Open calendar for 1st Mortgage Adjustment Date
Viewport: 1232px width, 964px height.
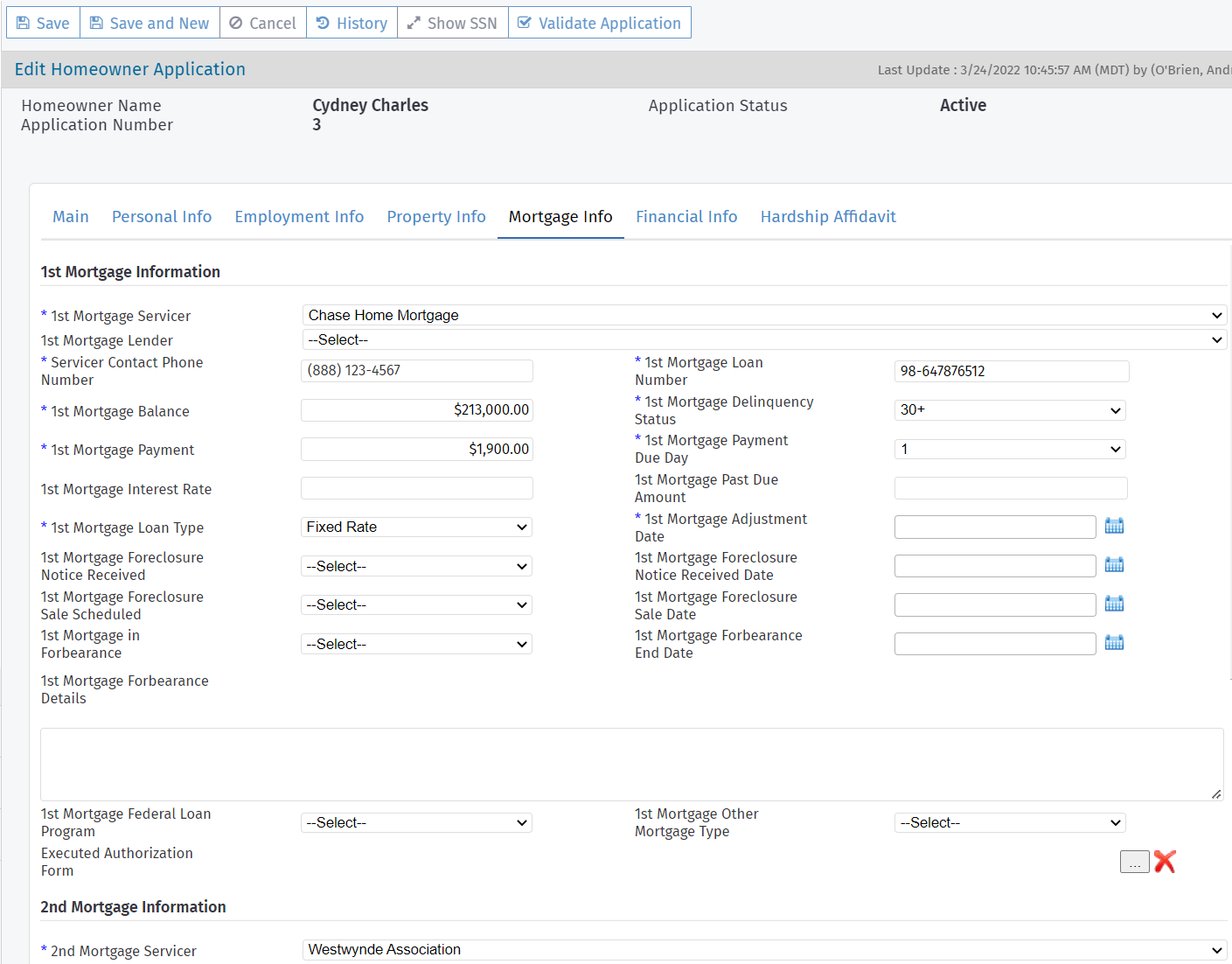1114,526
